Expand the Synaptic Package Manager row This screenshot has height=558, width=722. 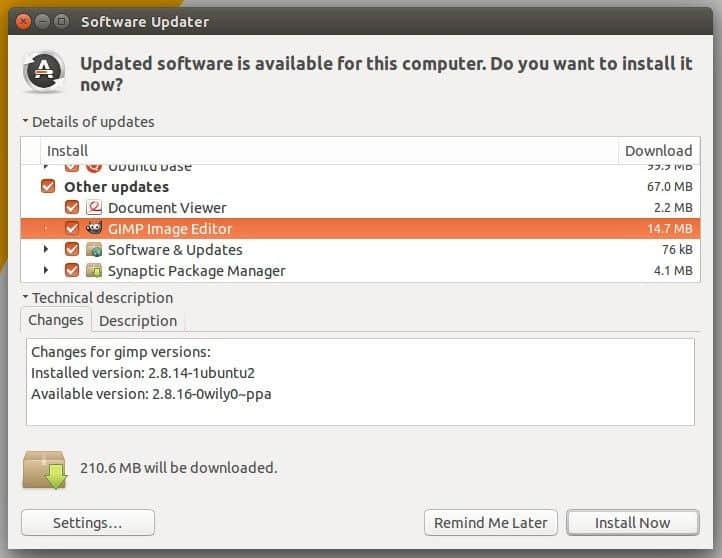[47, 270]
